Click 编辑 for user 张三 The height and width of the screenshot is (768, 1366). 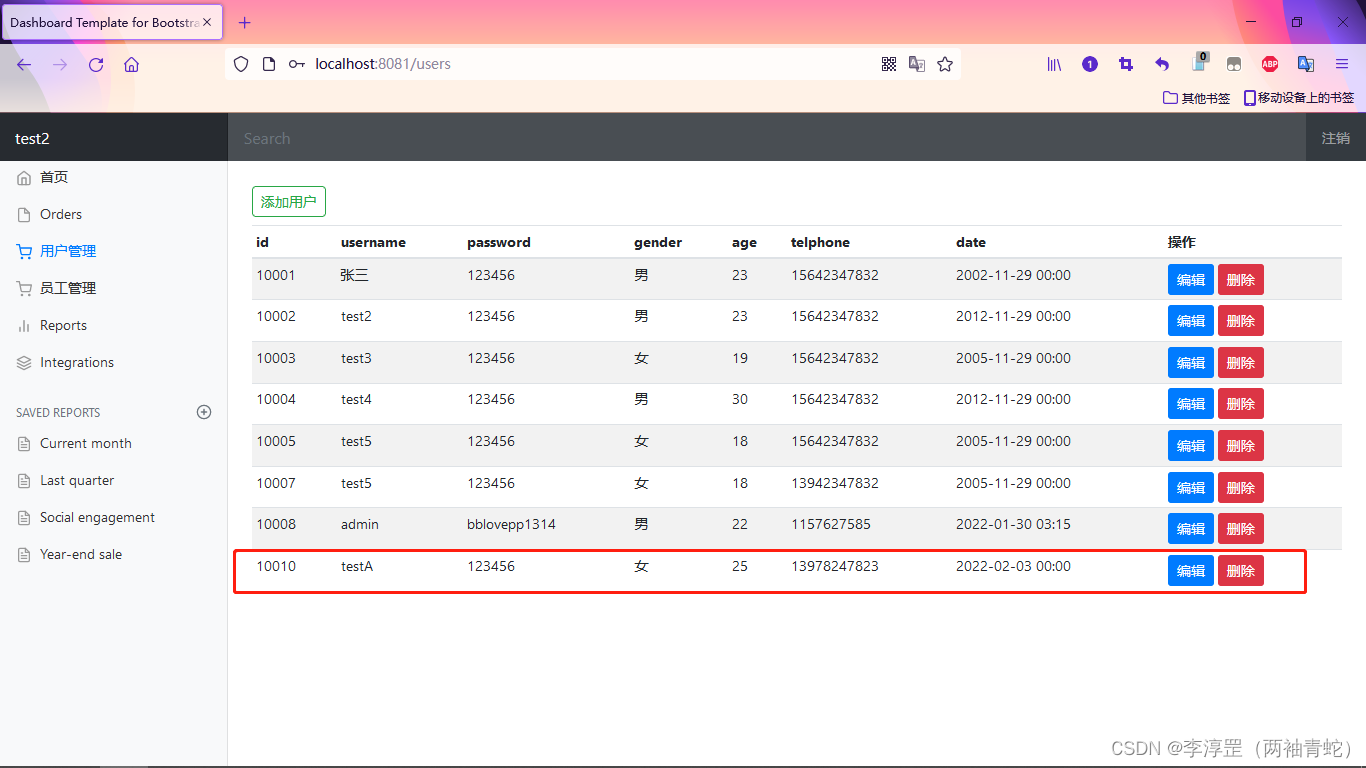pos(1191,280)
